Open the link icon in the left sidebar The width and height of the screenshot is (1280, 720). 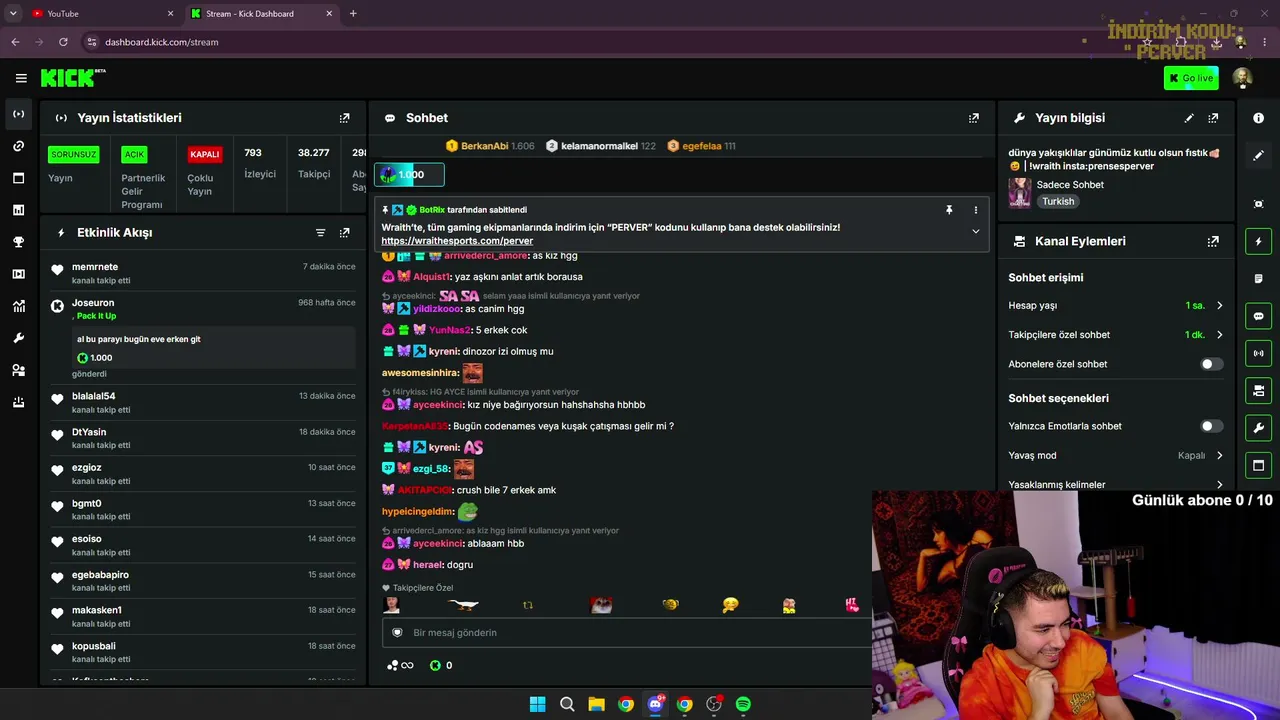click(18, 146)
